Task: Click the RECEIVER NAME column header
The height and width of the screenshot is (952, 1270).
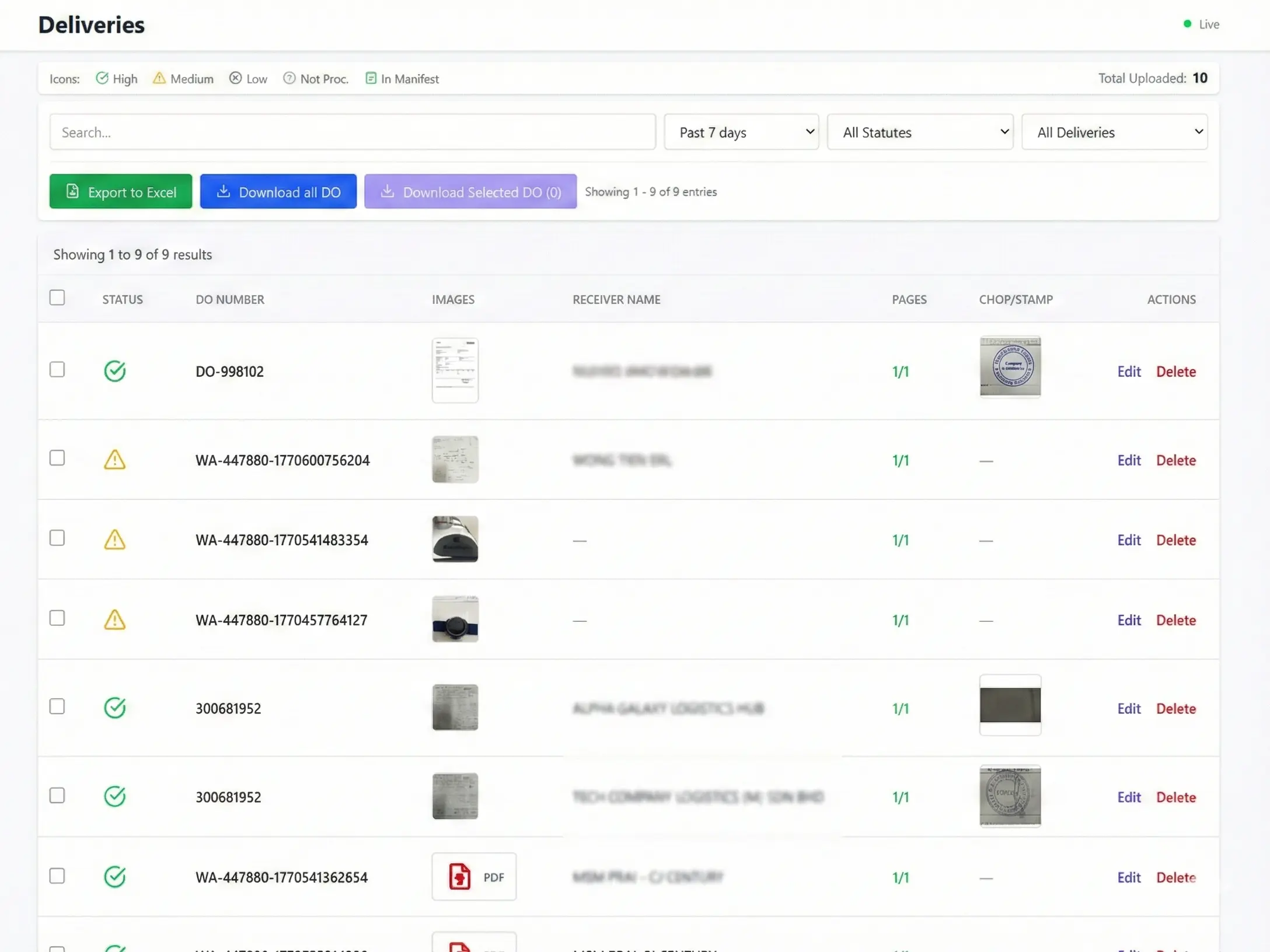Action: pyautogui.click(x=616, y=299)
